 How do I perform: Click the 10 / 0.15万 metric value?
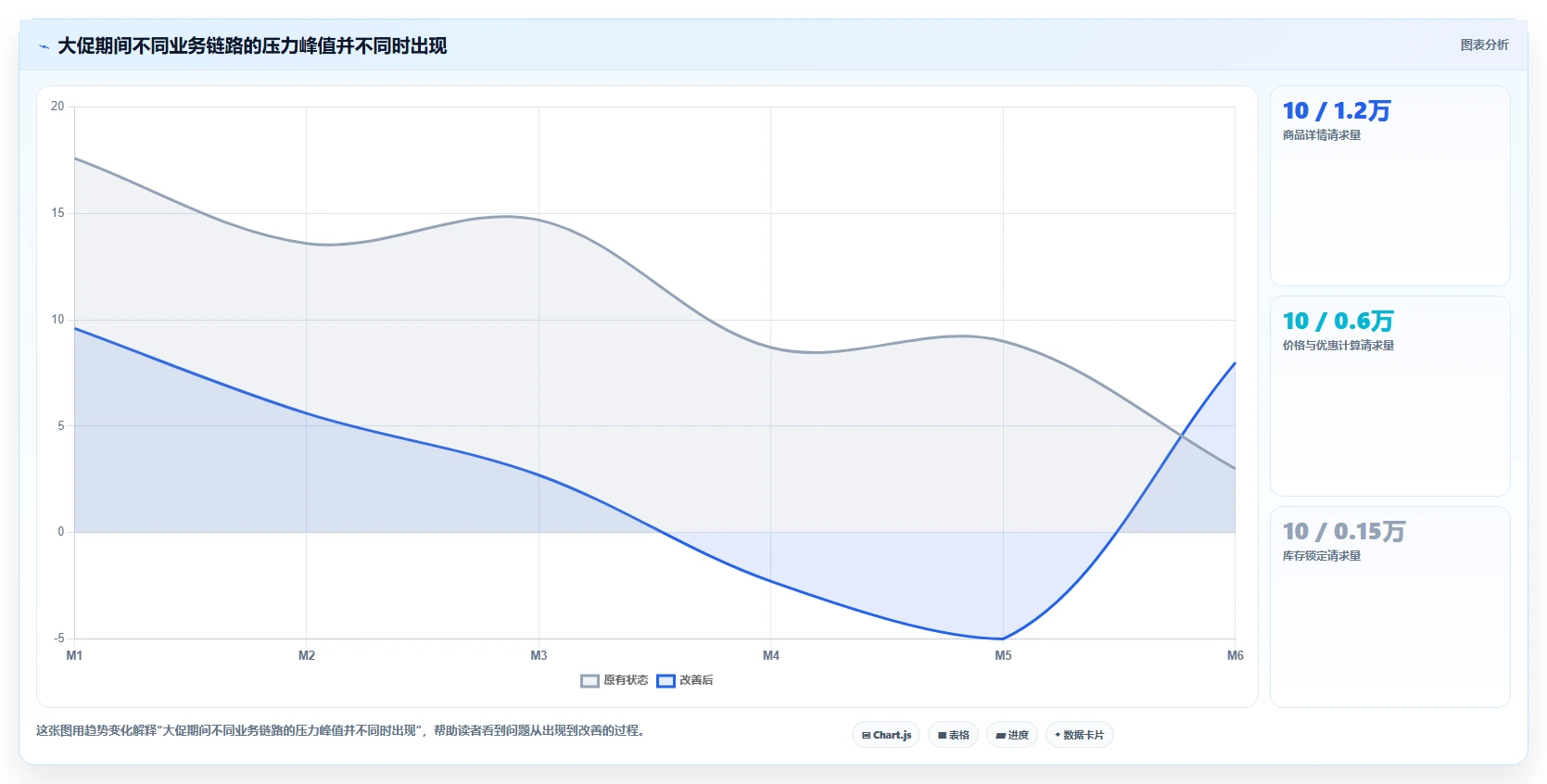point(1344,532)
